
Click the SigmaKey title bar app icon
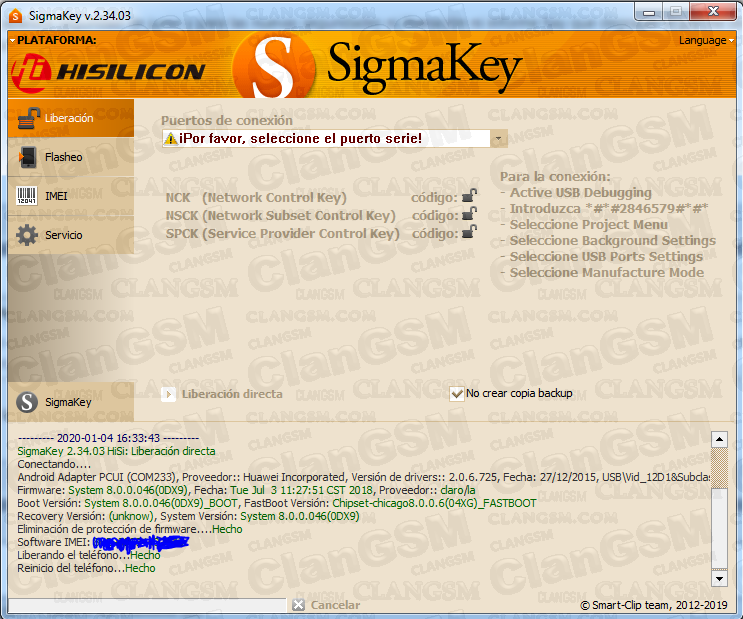(16, 16)
